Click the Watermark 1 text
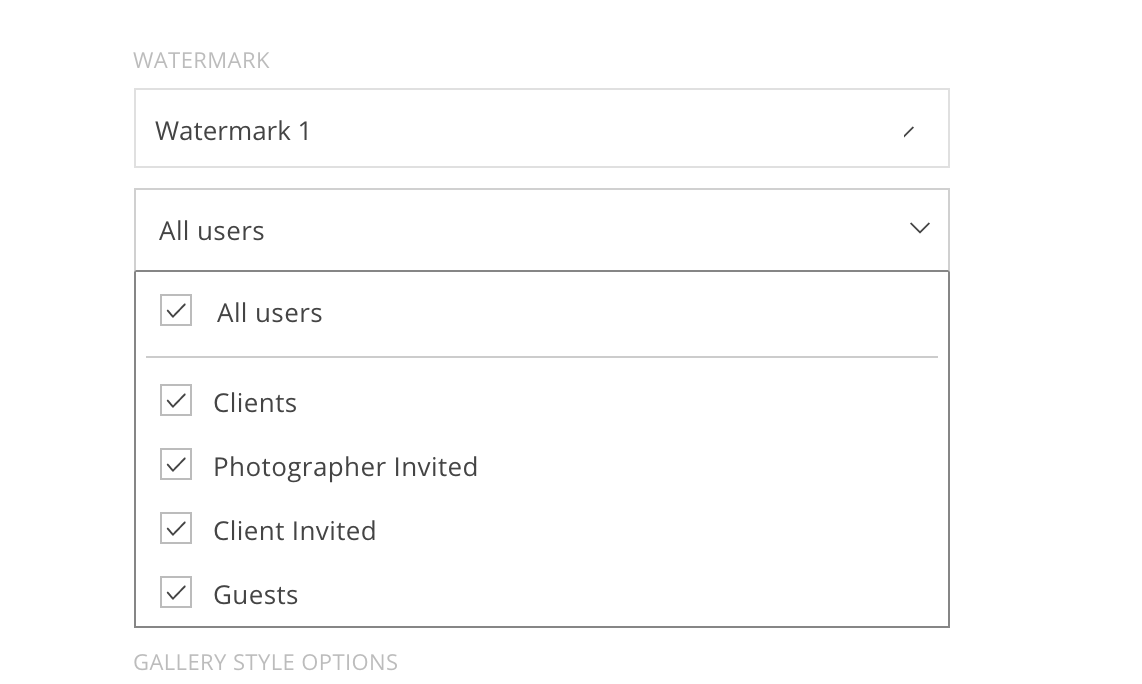This screenshot has width=1142, height=684. [232, 131]
